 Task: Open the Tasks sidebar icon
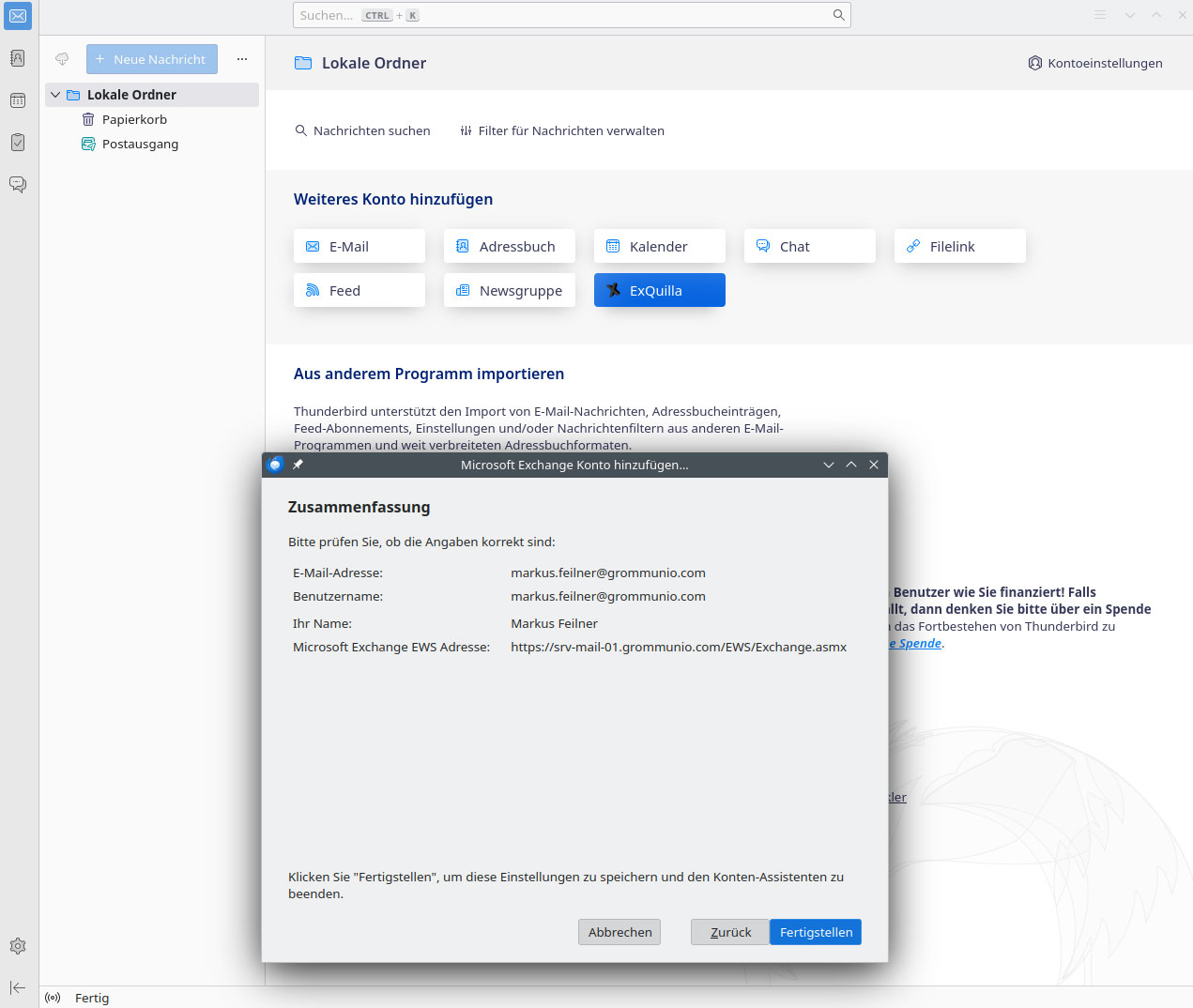point(18,143)
